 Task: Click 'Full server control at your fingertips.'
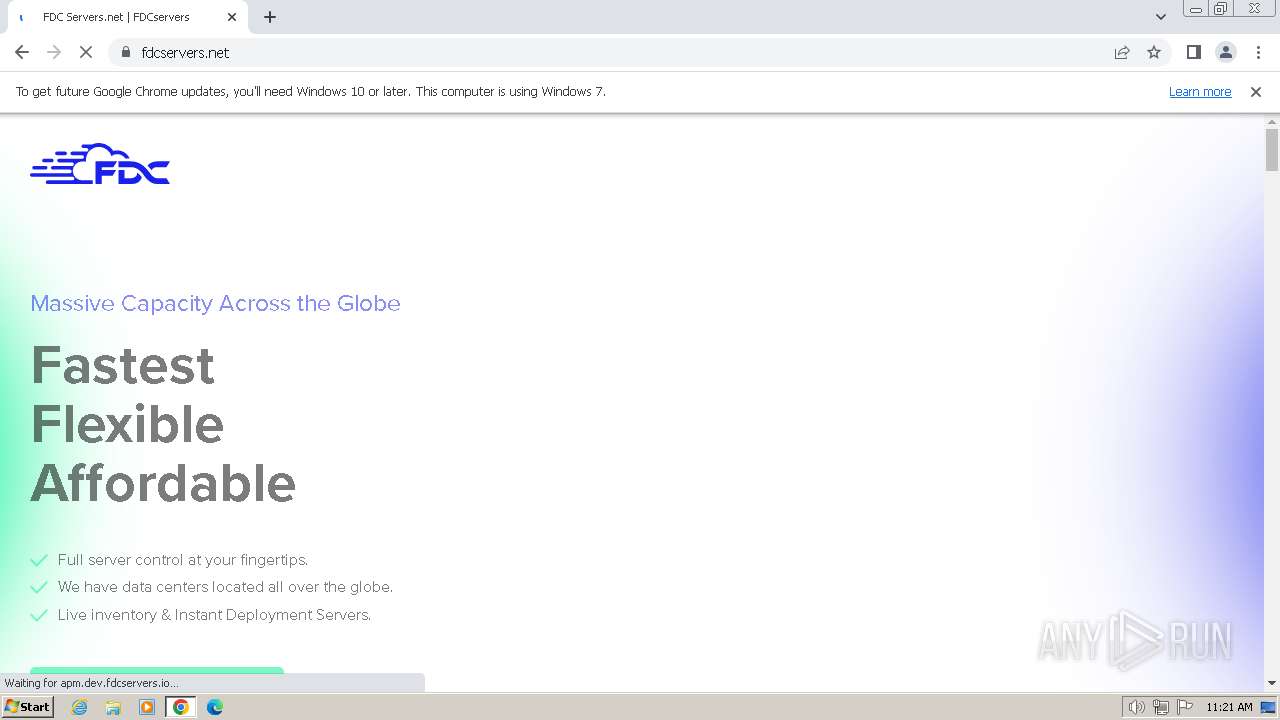click(183, 560)
